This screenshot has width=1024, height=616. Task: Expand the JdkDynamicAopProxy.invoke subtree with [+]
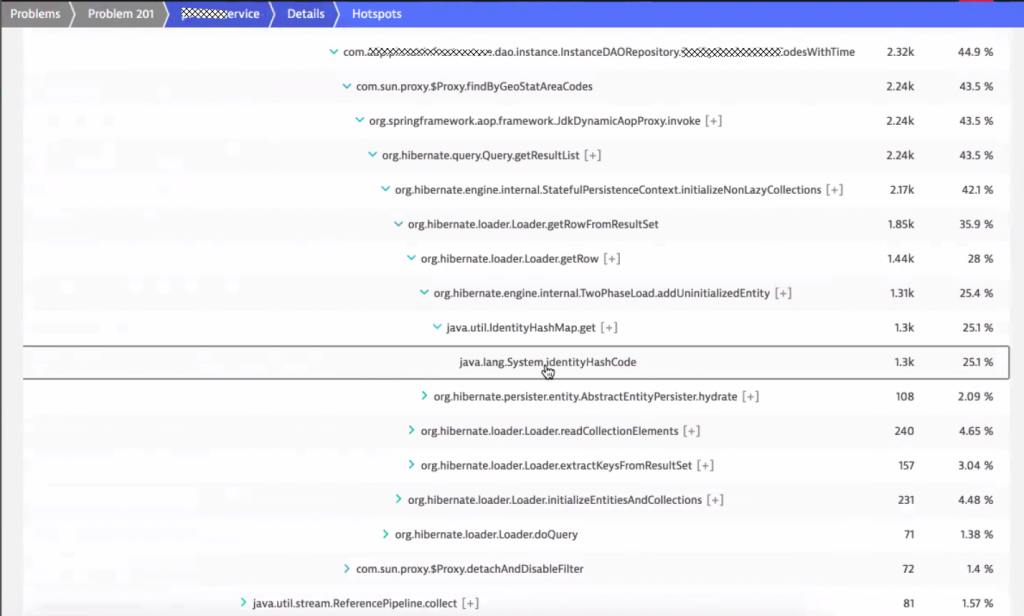point(712,120)
